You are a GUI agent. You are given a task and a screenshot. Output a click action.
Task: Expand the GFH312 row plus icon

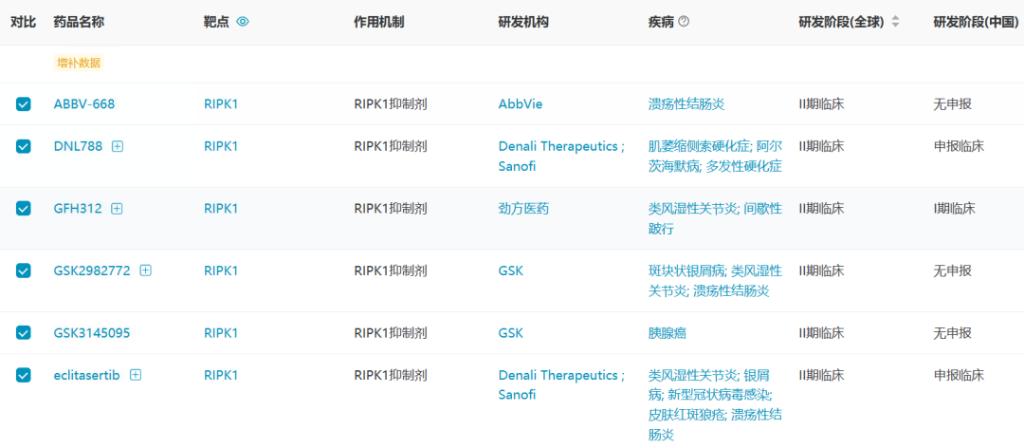tap(117, 208)
